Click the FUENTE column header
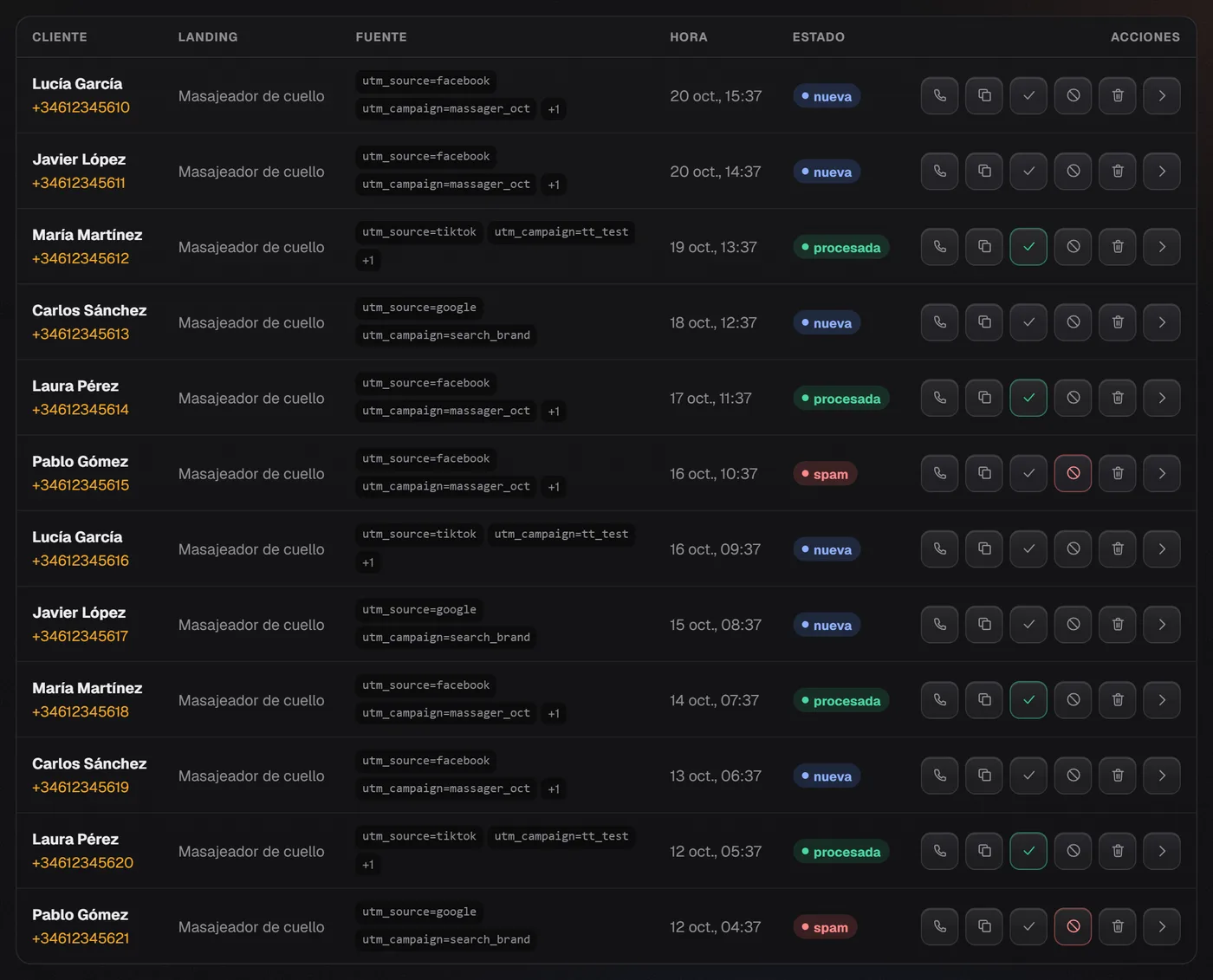 coord(381,37)
